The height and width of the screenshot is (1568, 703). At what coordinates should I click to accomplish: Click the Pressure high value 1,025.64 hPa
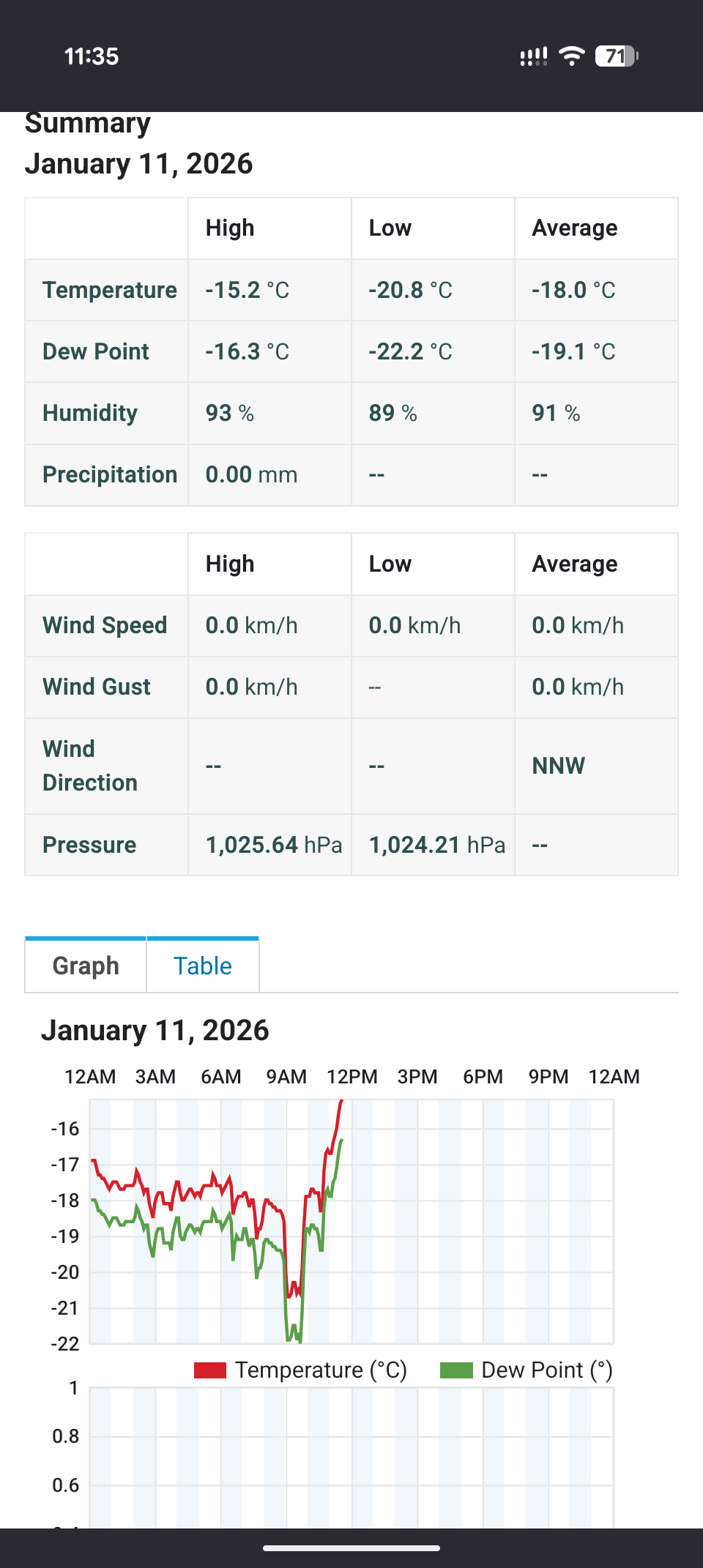tap(274, 845)
